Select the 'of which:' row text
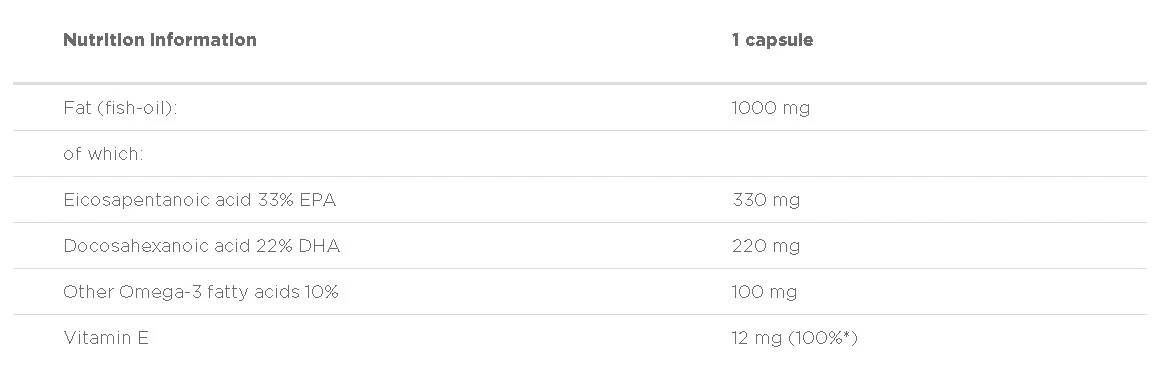The image size is (1159, 377). 103,154
